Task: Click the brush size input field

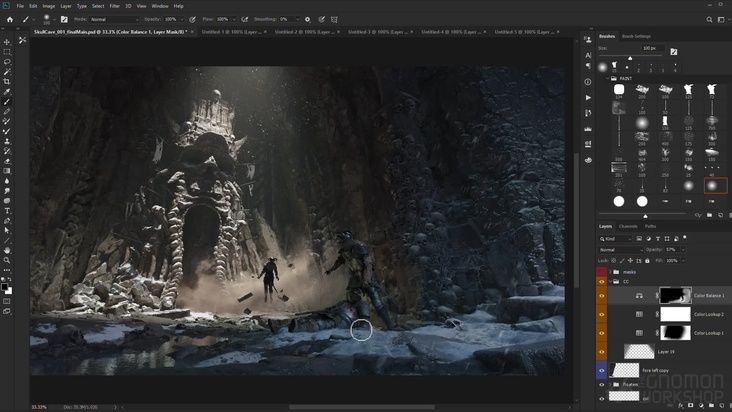Action: click(652, 48)
